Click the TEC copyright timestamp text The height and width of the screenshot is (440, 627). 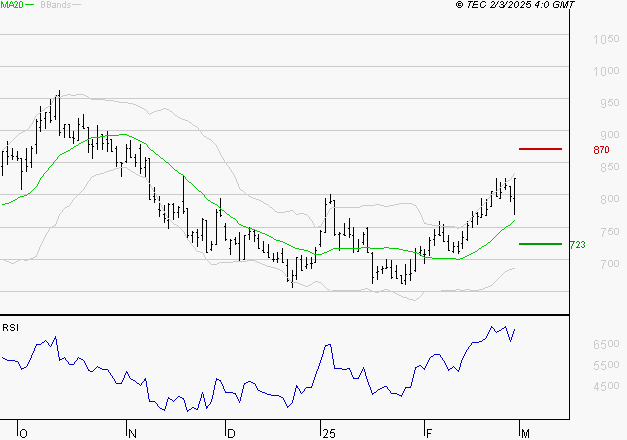(x=515, y=5)
